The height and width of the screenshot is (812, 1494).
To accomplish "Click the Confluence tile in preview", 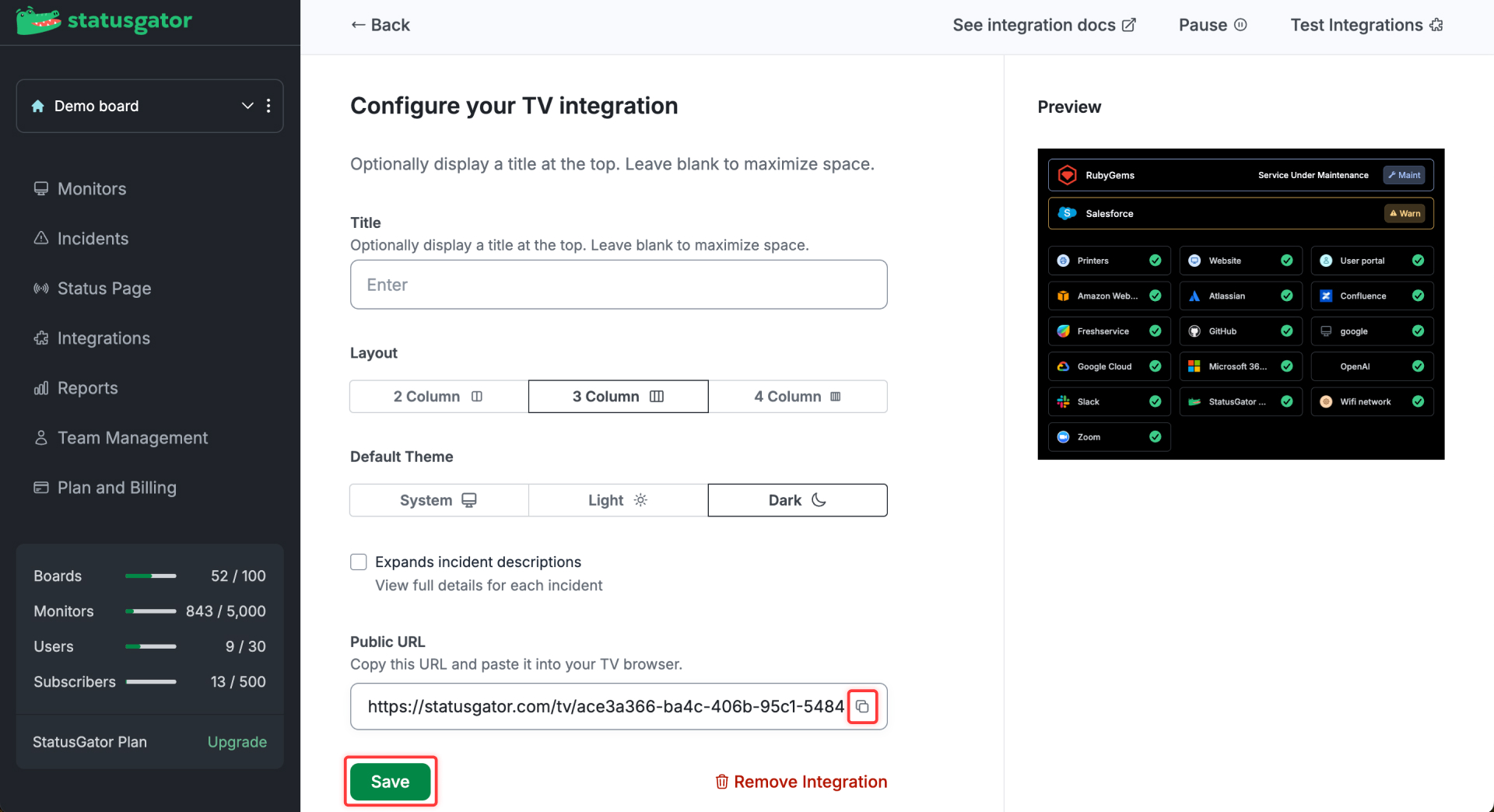I will [x=1373, y=296].
